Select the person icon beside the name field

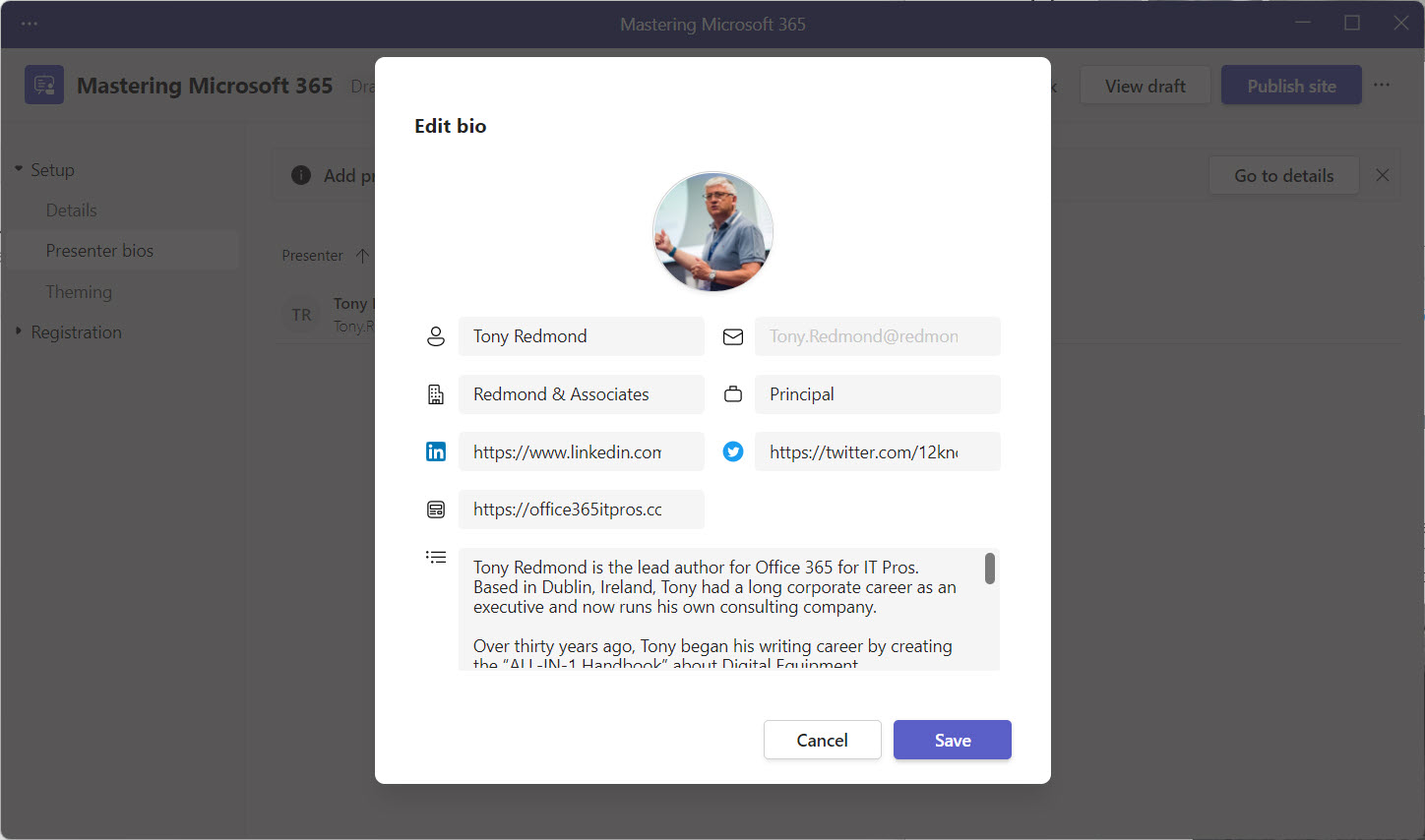436,335
